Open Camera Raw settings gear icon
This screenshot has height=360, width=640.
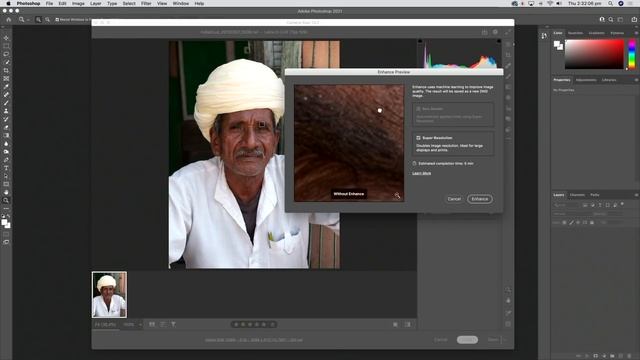495,32
